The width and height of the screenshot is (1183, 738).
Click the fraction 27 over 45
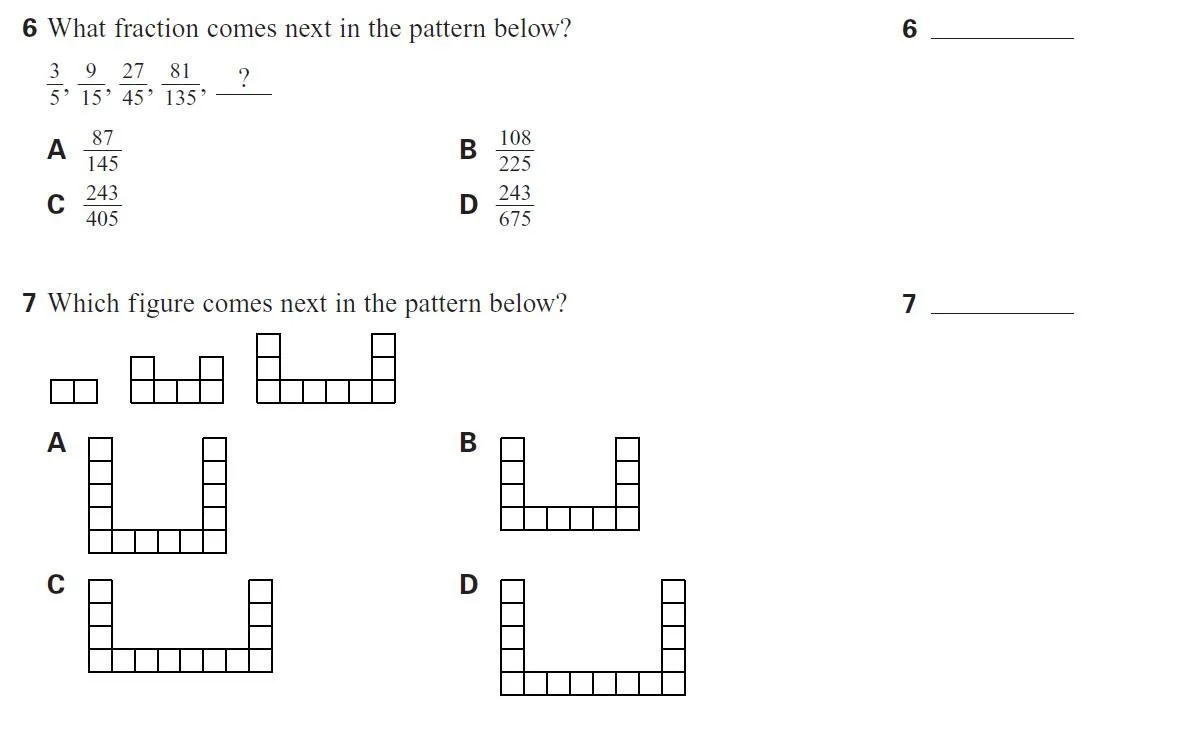pos(134,84)
